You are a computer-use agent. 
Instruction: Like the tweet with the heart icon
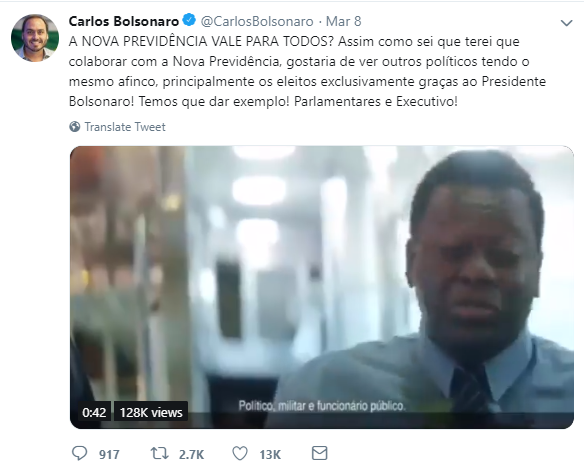[240, 454]
